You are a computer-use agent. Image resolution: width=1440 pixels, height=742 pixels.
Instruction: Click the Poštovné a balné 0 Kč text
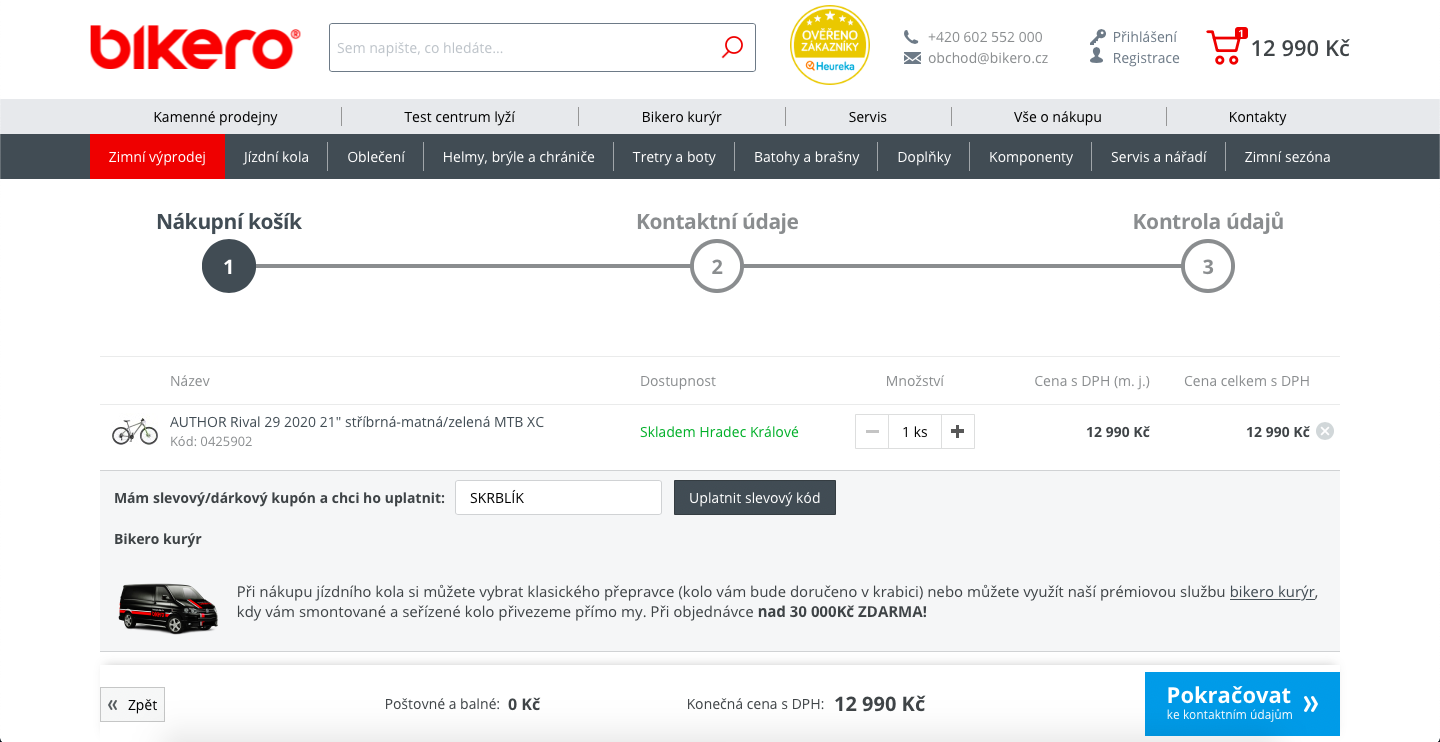coord(462,704)
